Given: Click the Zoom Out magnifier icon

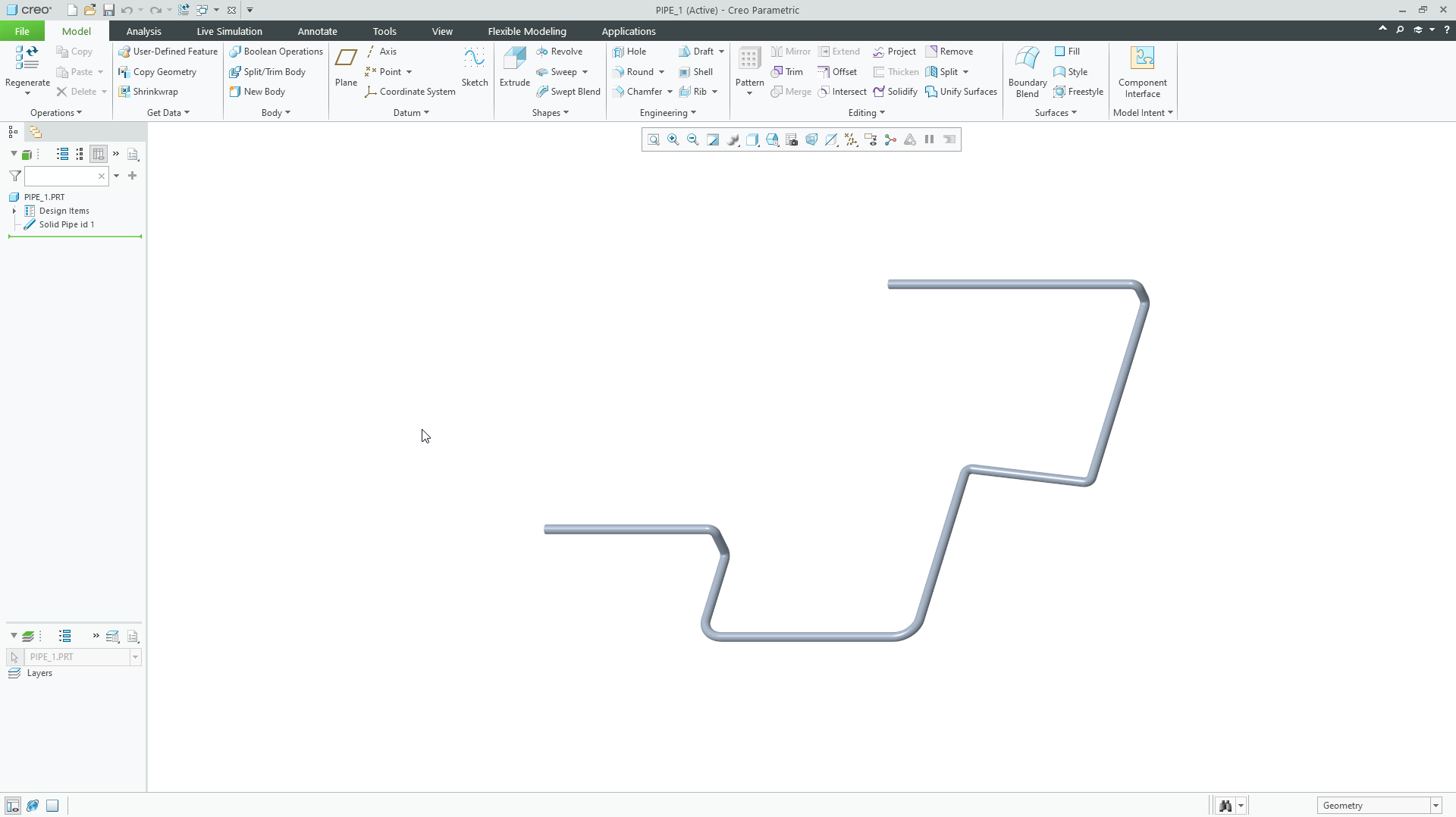Looking at the screenshot, I should tap(693, 139).
